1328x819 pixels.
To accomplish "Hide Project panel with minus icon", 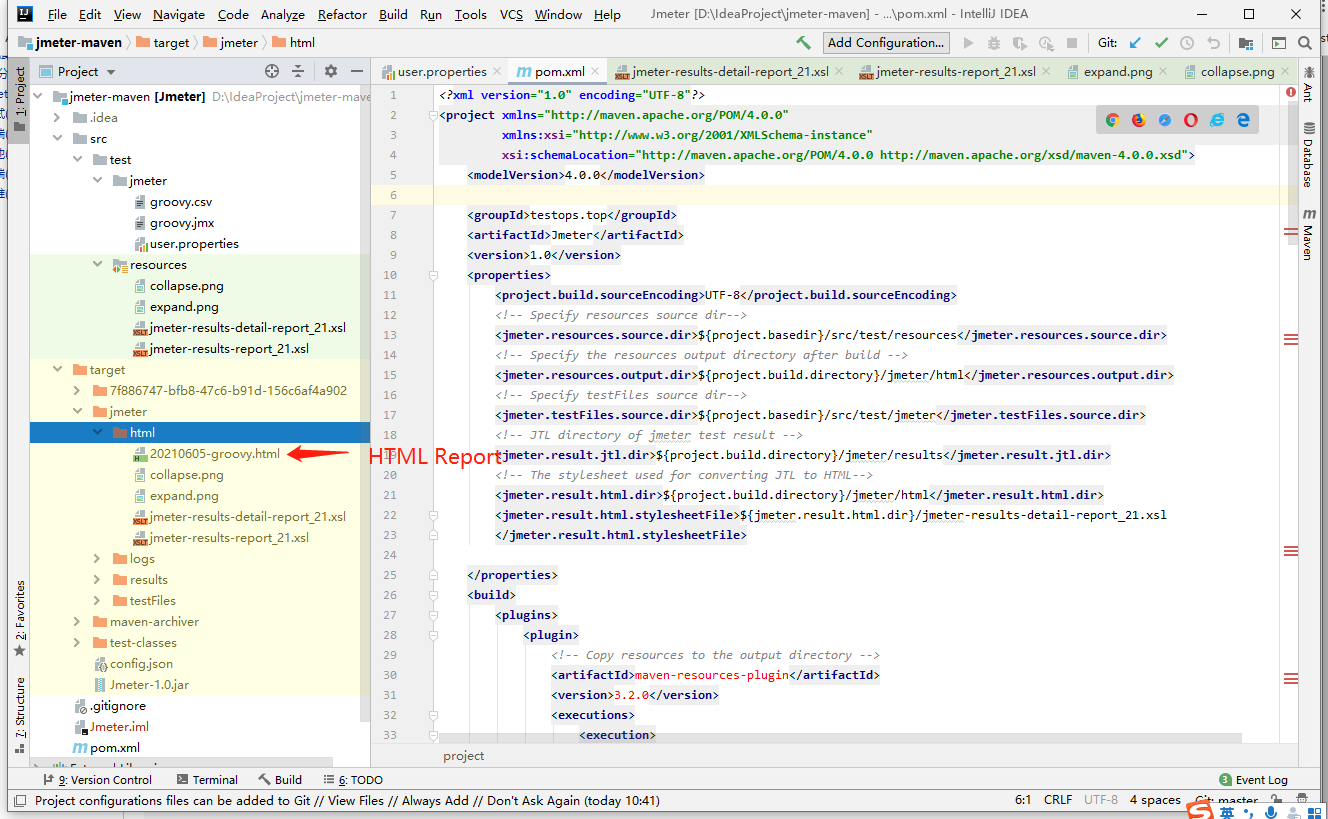I will [357, 71].
